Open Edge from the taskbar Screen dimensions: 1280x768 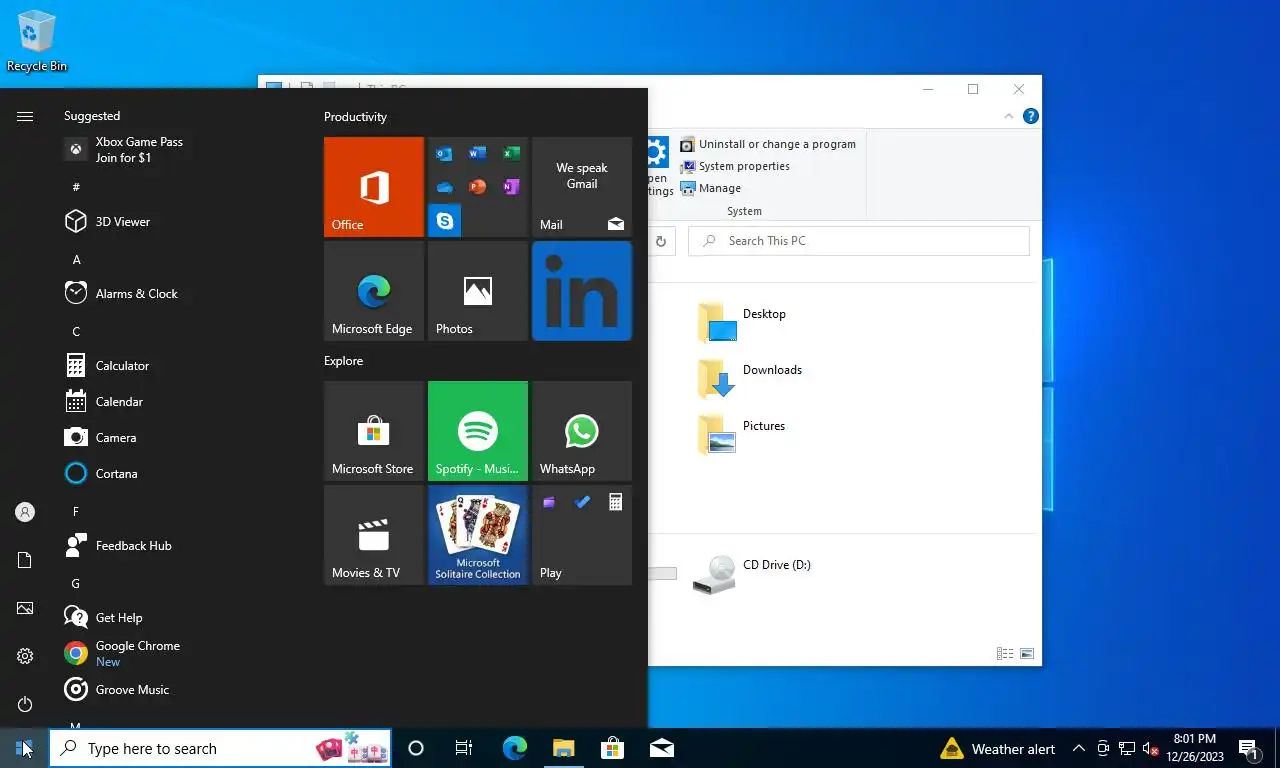514,748
